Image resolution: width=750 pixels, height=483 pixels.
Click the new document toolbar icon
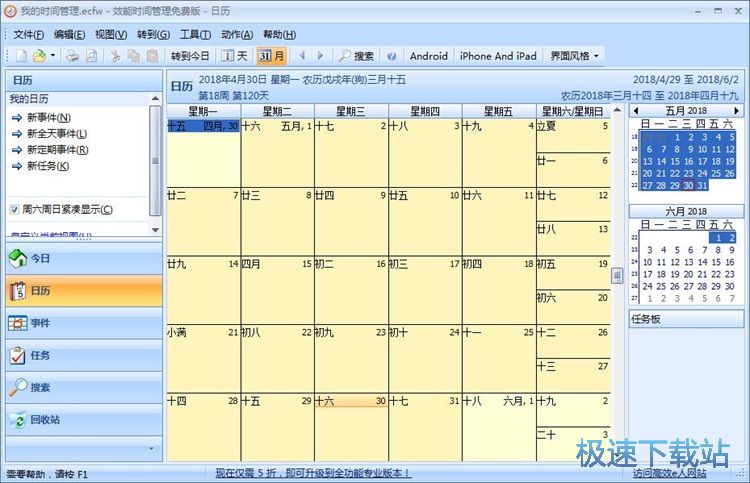click(21, 56)
